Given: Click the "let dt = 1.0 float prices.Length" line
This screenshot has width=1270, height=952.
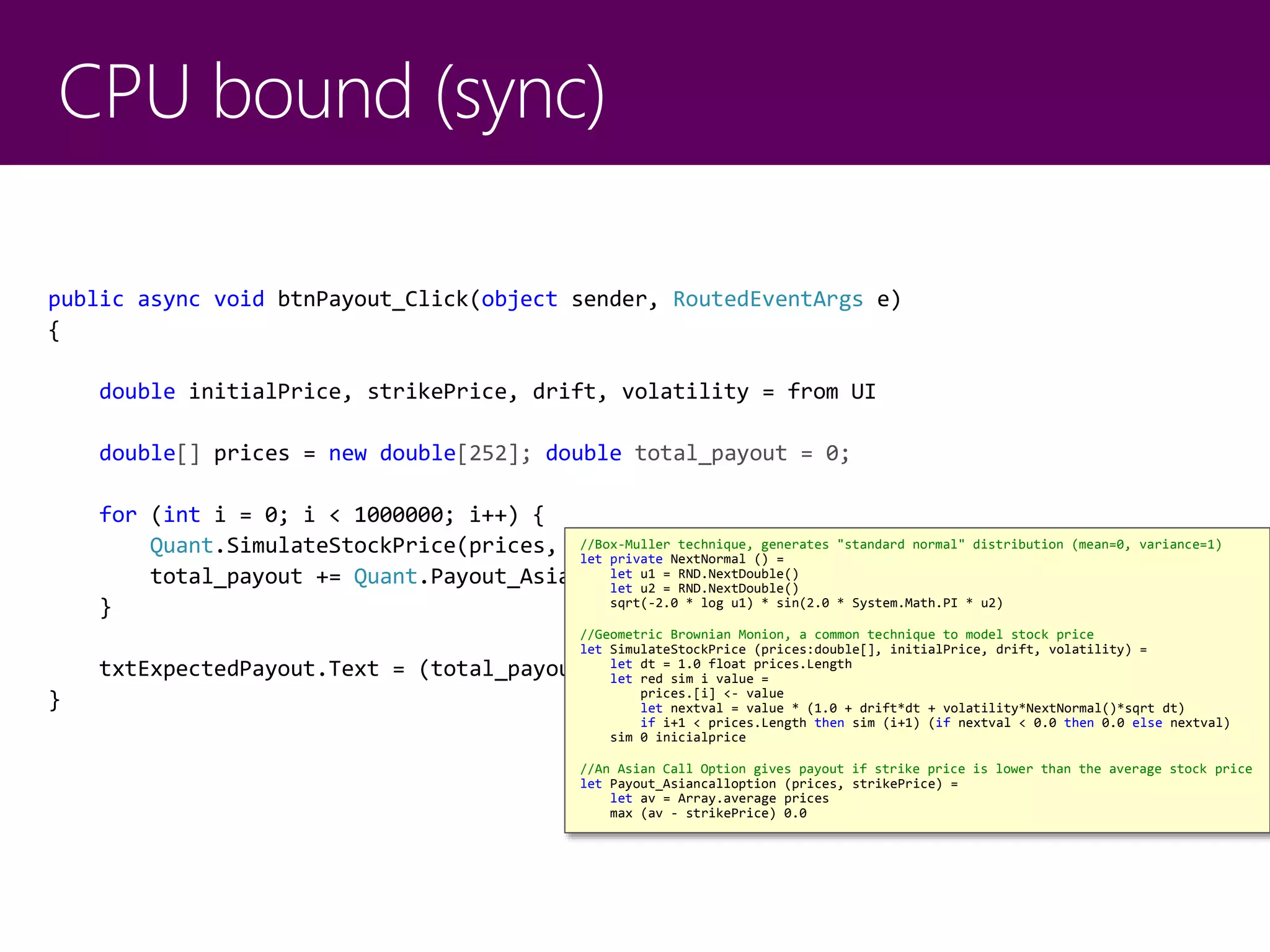Looking at the screenshot, I should point(730,664).
